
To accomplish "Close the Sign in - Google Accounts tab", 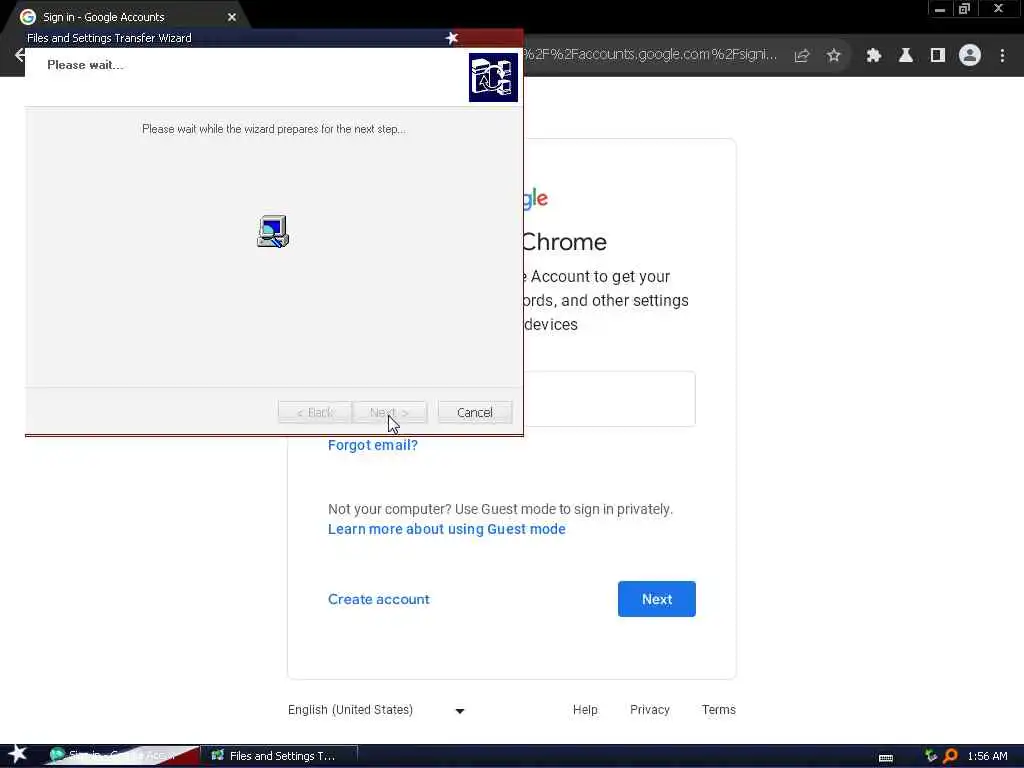I will click(232, 17).
